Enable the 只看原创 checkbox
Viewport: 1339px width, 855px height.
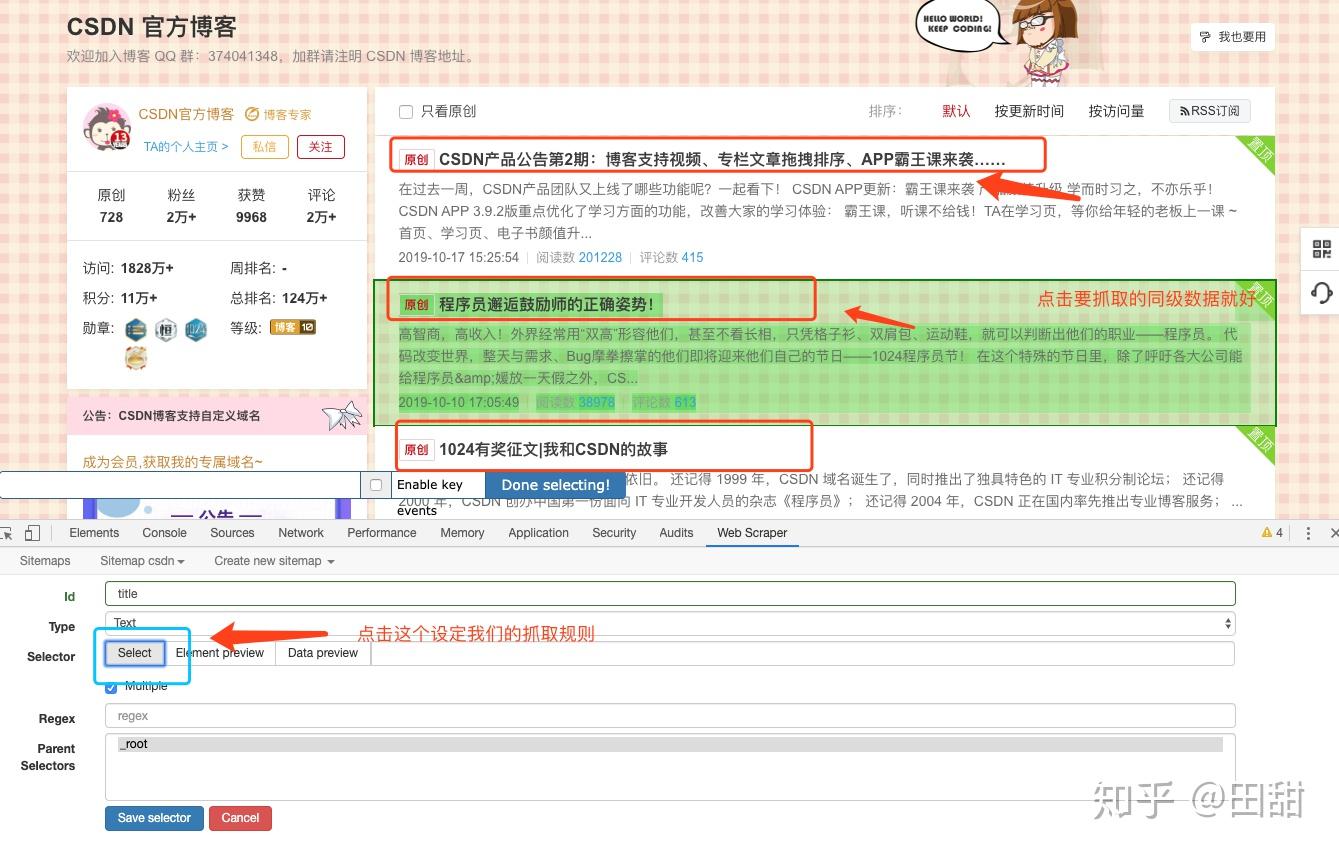click(405, 112)
